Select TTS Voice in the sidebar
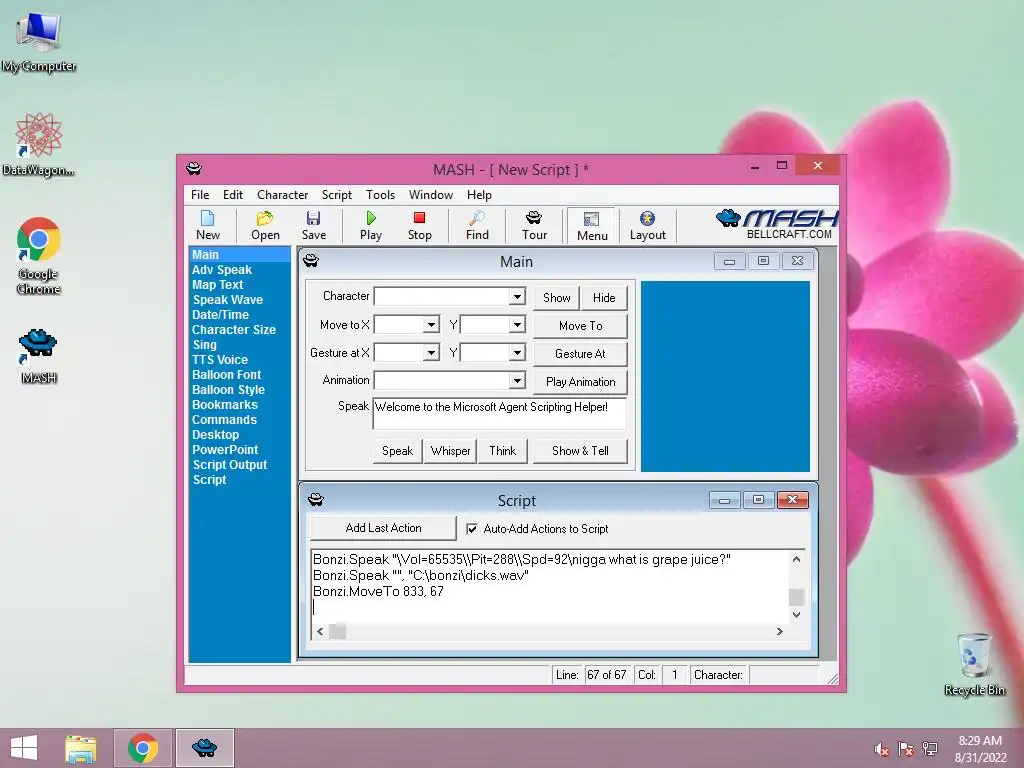 pyautogui.click(x=219, y=360)
